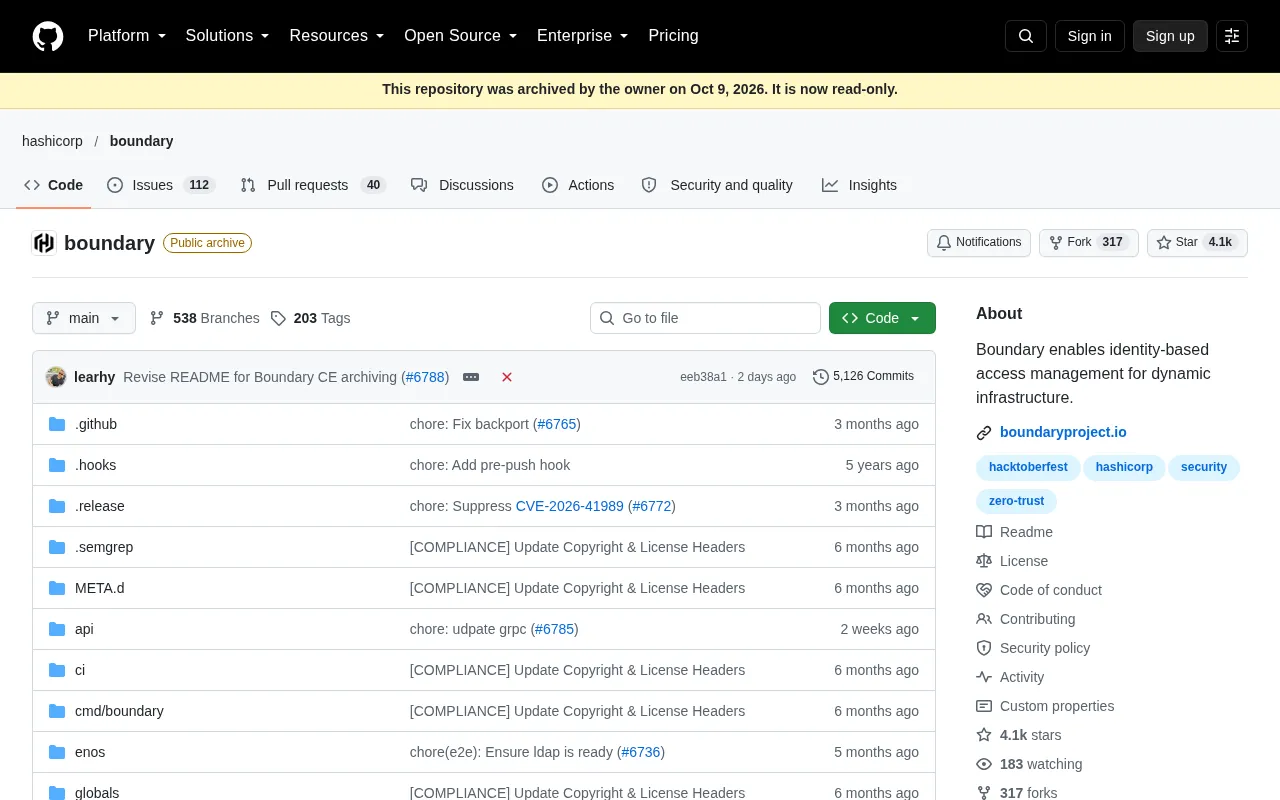Go to the GitHub homepage logo
This screenshot has width=1280, height=800.
tap(48, 36)
